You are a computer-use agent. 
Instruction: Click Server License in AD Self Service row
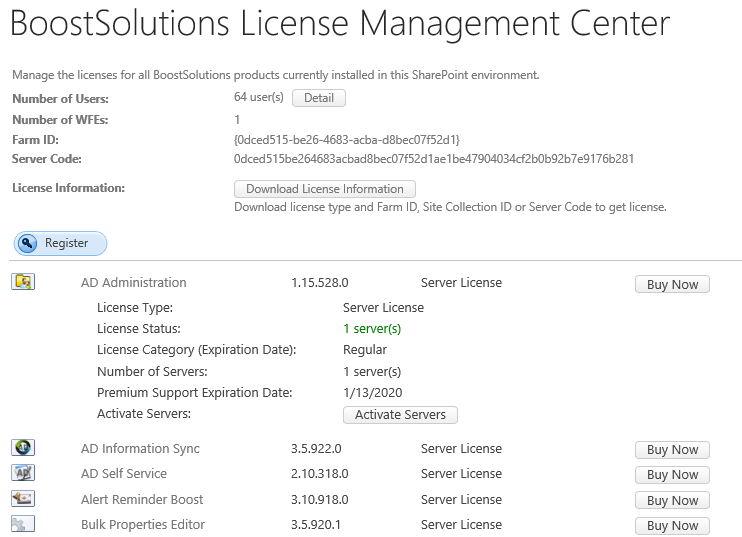pos(461,474)
